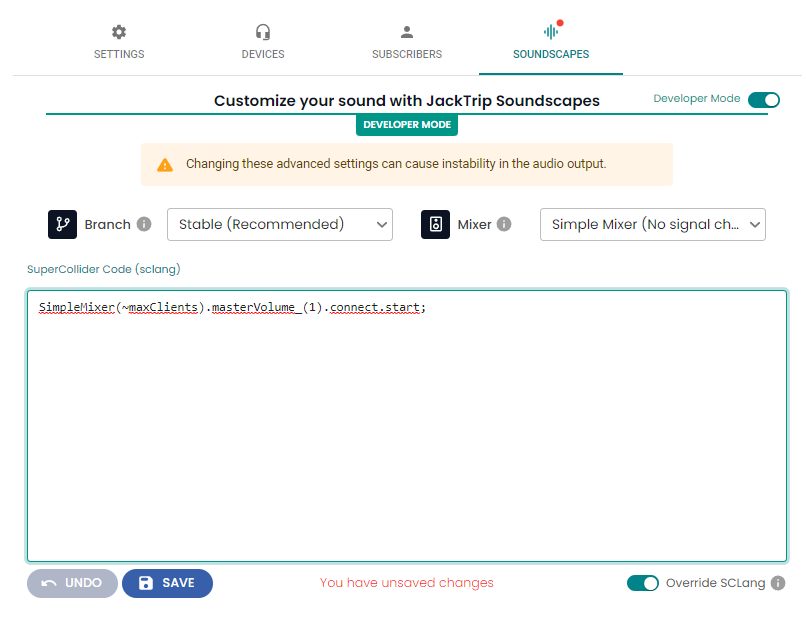The image size is (806, 619).
Task: Disable Developer Mode
Action: (764, 99)
